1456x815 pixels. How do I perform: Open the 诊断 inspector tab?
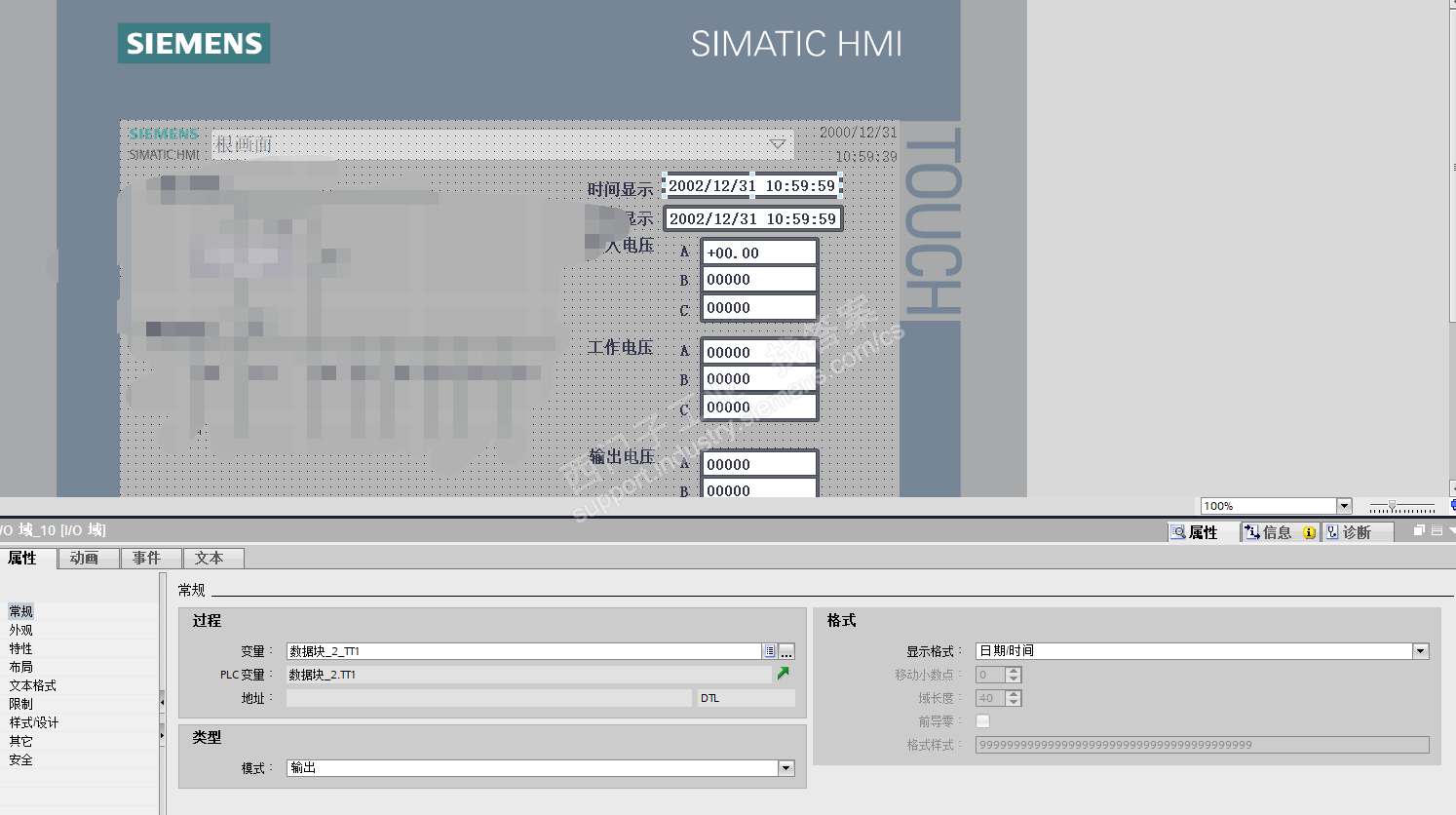(1357, 532)
